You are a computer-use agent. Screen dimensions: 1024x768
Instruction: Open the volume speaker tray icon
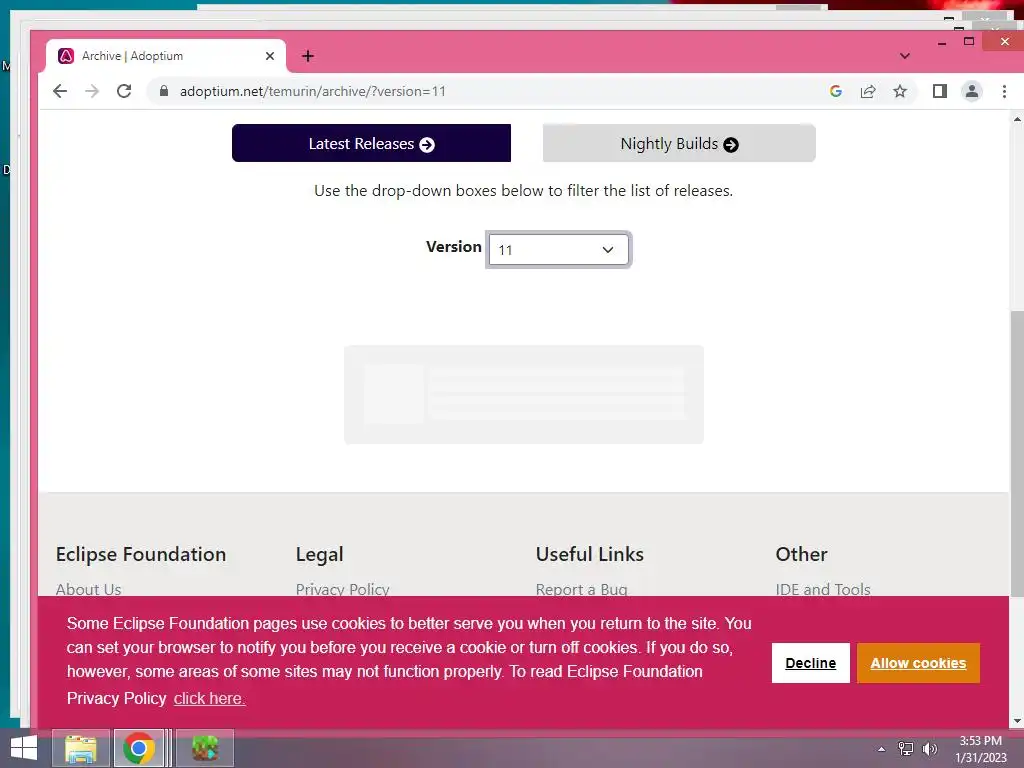pos(929,749)
